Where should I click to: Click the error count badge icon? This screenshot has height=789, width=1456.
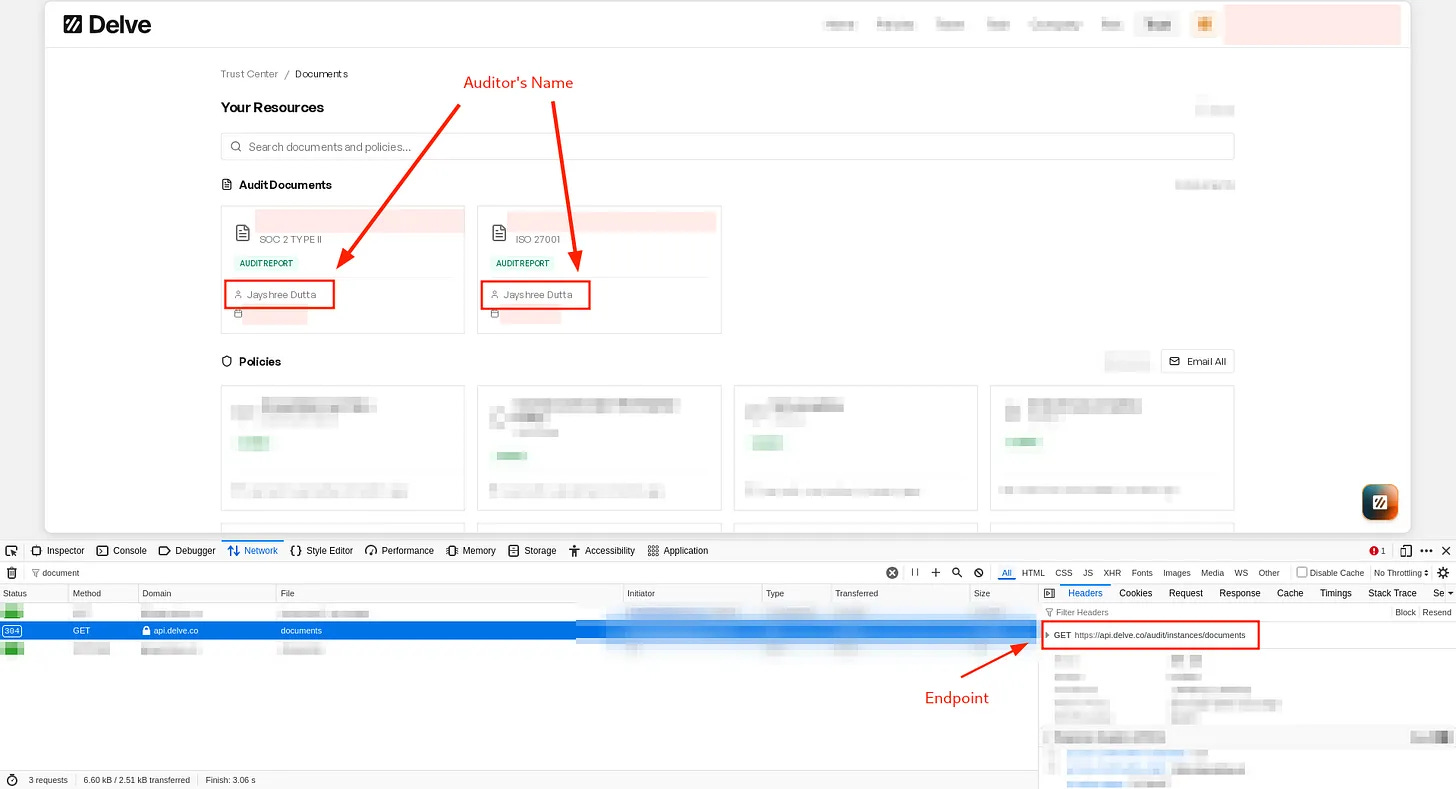tap(1377, 551)
